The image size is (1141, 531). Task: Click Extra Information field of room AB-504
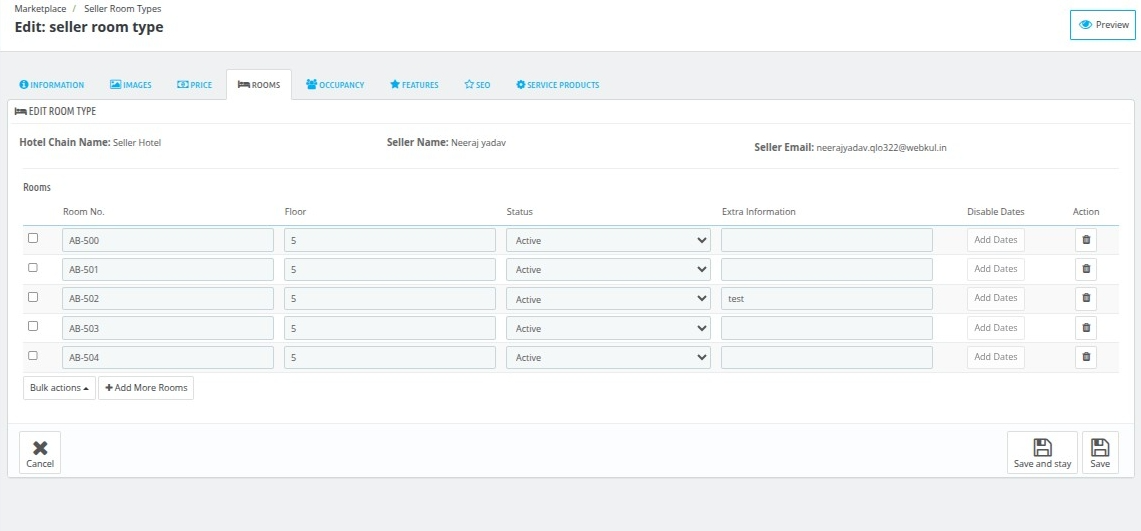coord(827,357)
